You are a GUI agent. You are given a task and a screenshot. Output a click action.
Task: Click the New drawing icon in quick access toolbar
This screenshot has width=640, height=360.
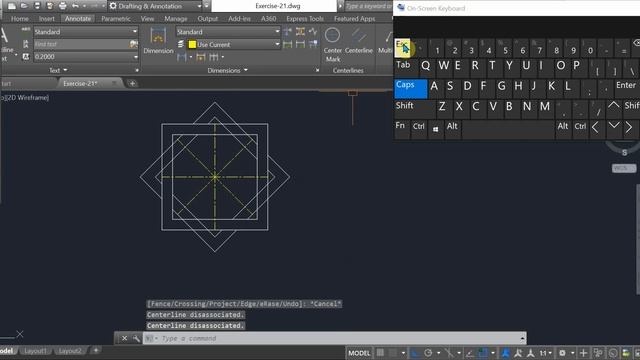coord(11,6)
